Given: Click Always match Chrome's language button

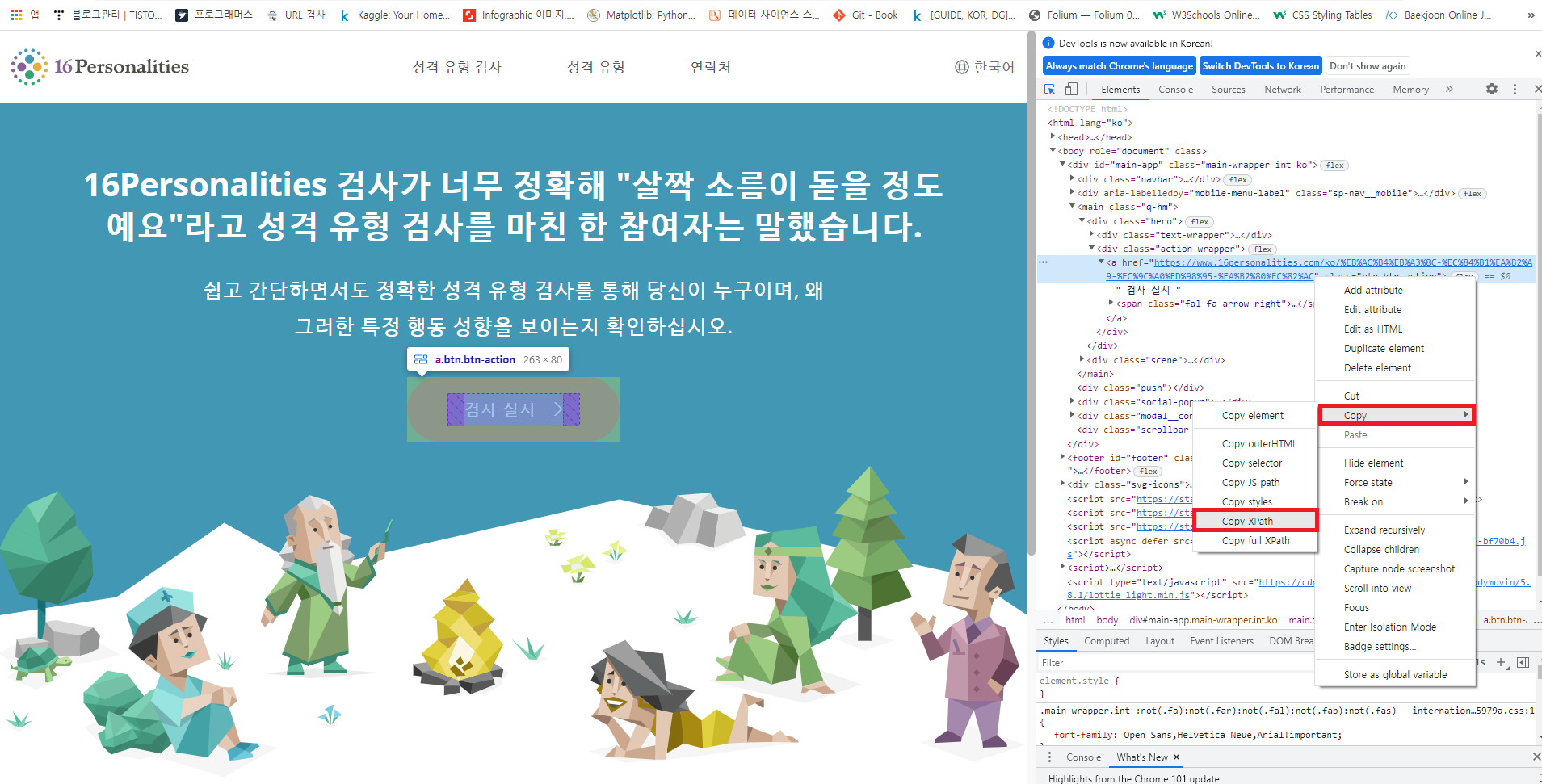Looking at the screenshot, I should [1119, 66].
